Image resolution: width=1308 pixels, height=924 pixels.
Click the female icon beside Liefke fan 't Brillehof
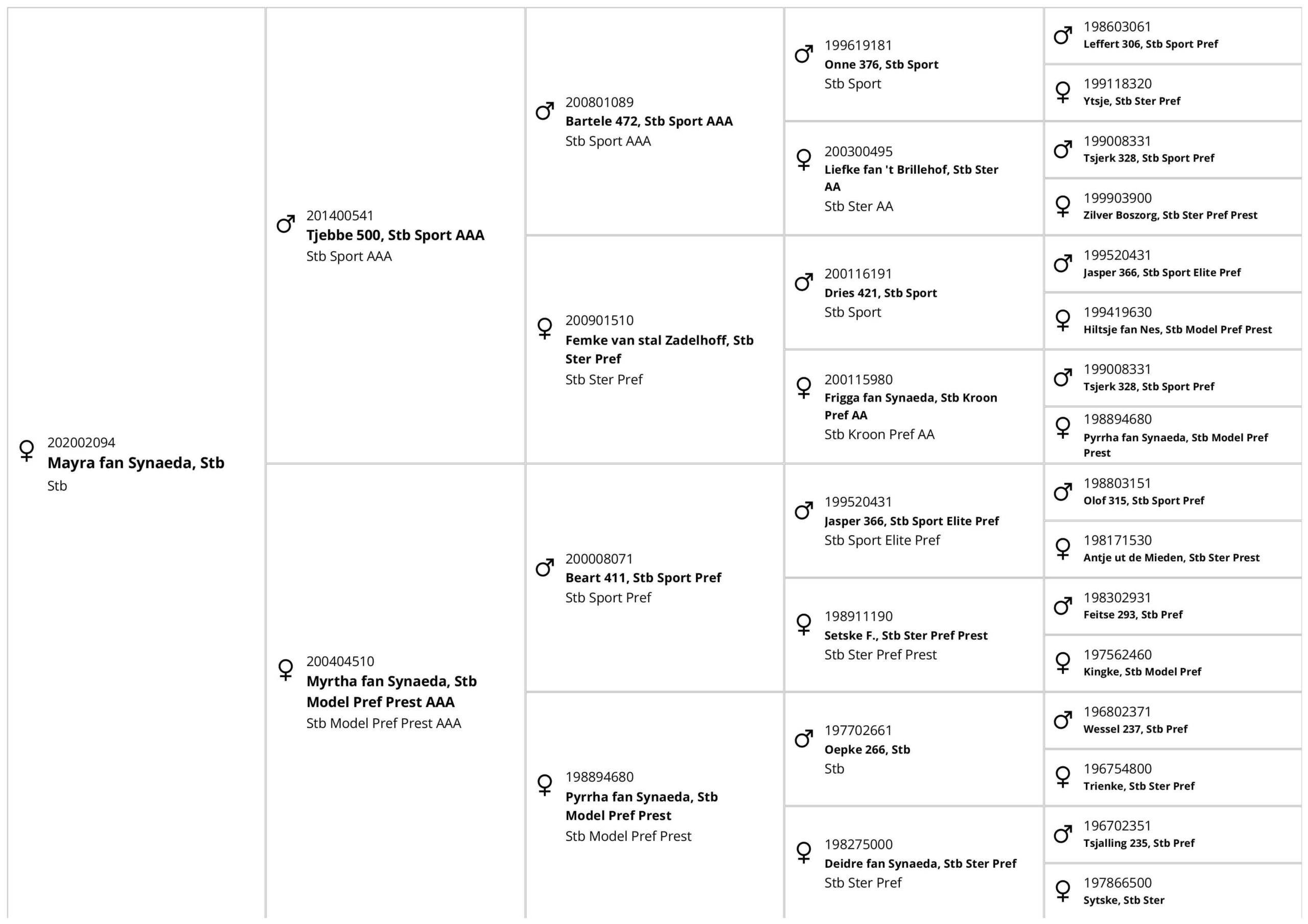tap(804, 159)
